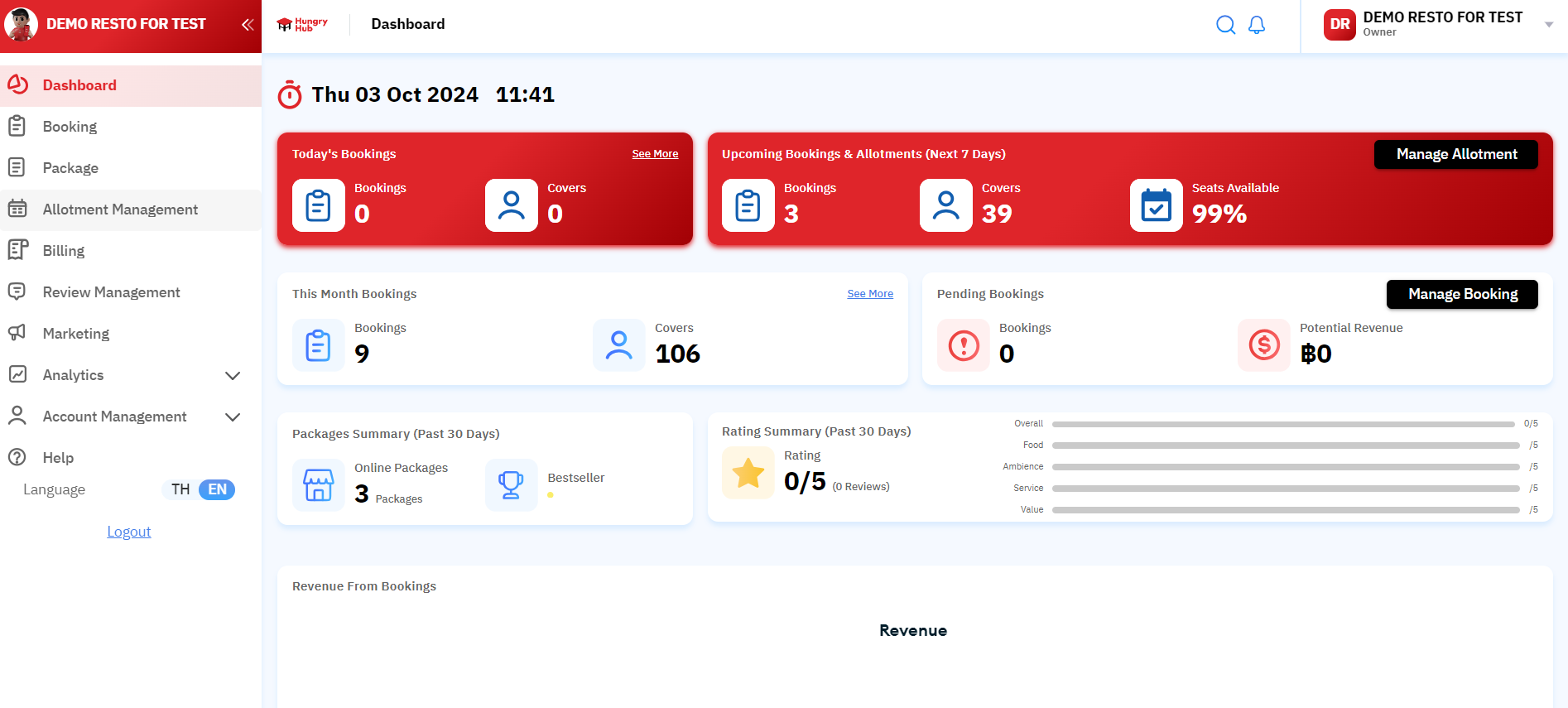
Task: Go to Package menu item
Action: 131,168
